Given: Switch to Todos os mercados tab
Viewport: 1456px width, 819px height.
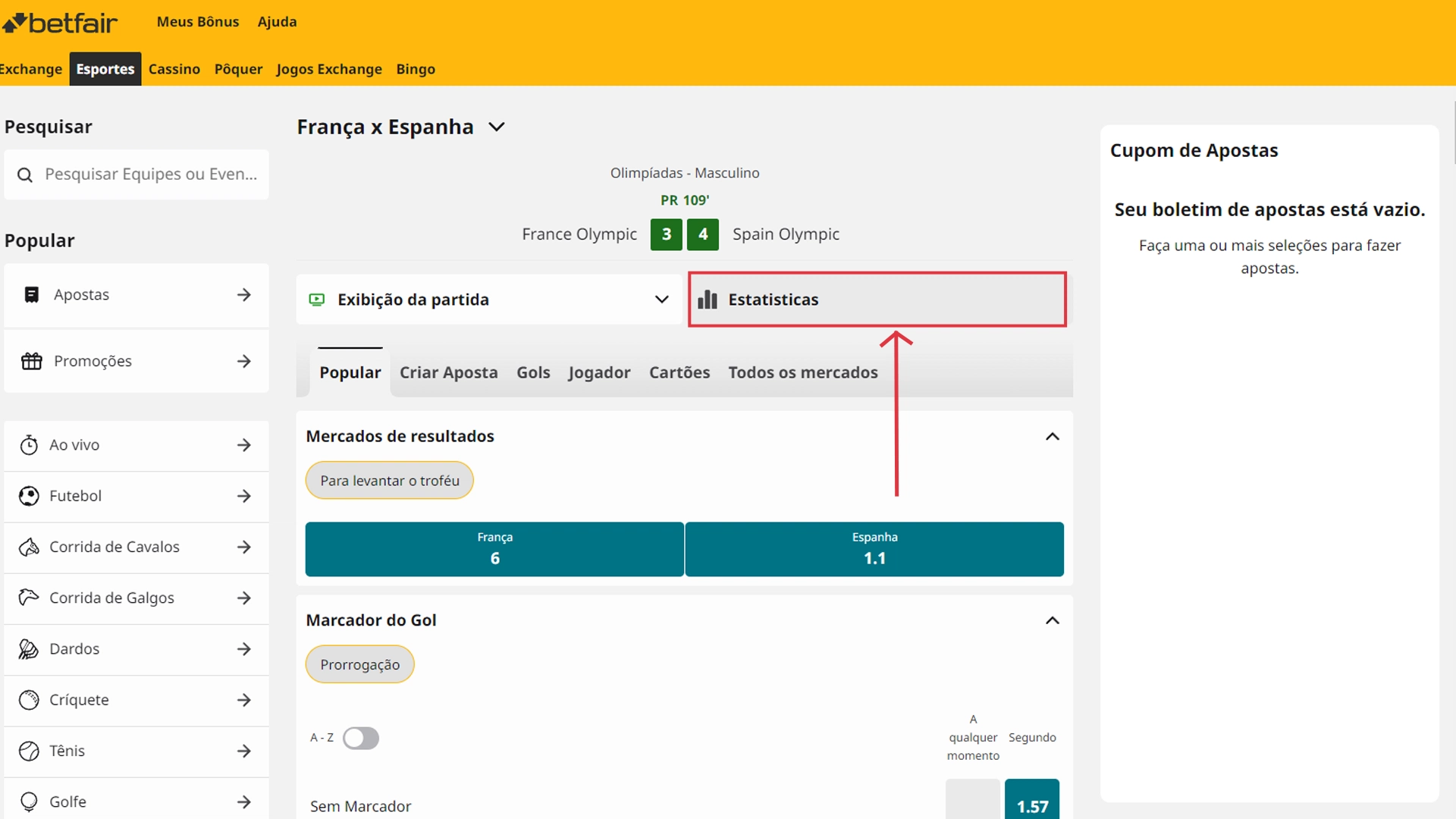Looking at the screenshot, I should 802,372.
